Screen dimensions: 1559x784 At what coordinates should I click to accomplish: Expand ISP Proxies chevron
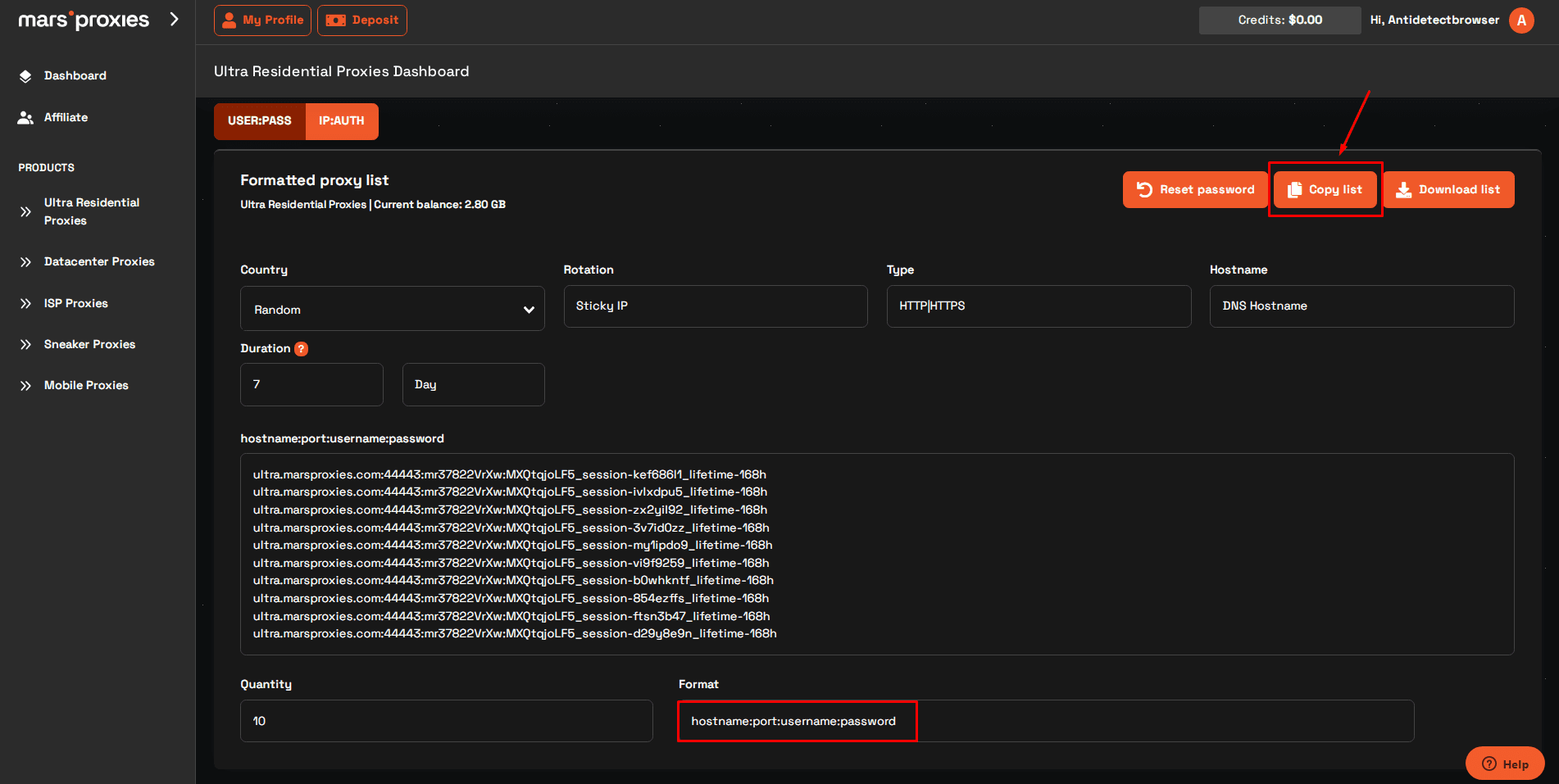[x=25, y=303]
